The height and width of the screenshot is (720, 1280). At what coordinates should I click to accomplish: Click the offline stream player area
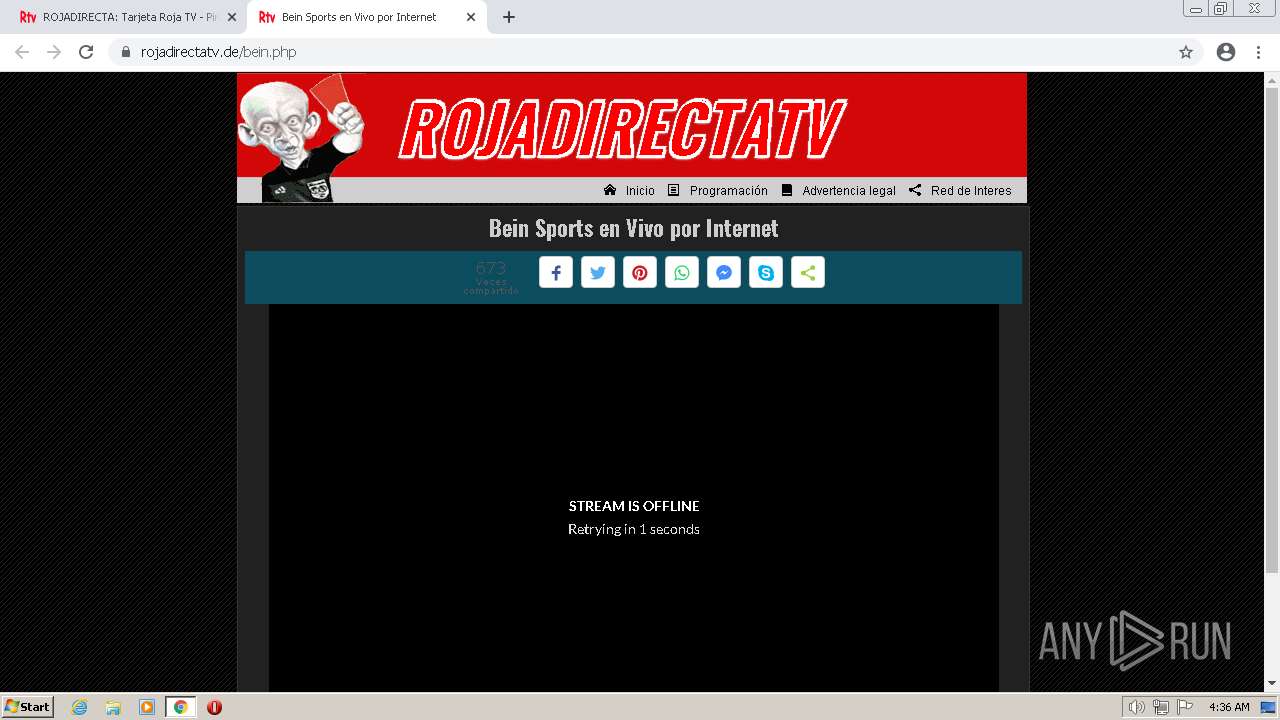634,498
